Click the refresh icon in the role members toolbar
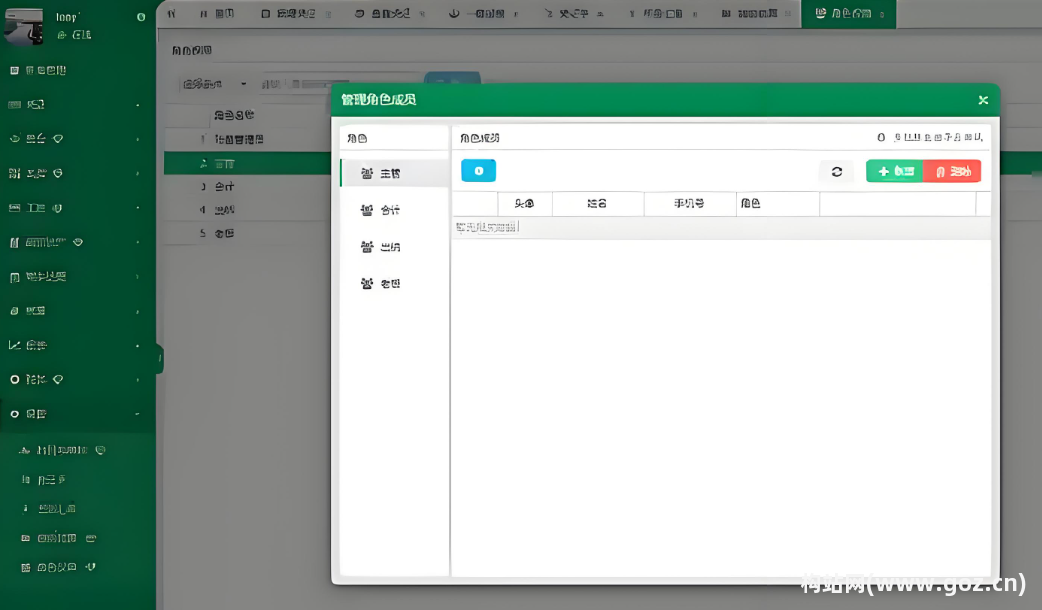1042x610 pixels. pos(837,171)
